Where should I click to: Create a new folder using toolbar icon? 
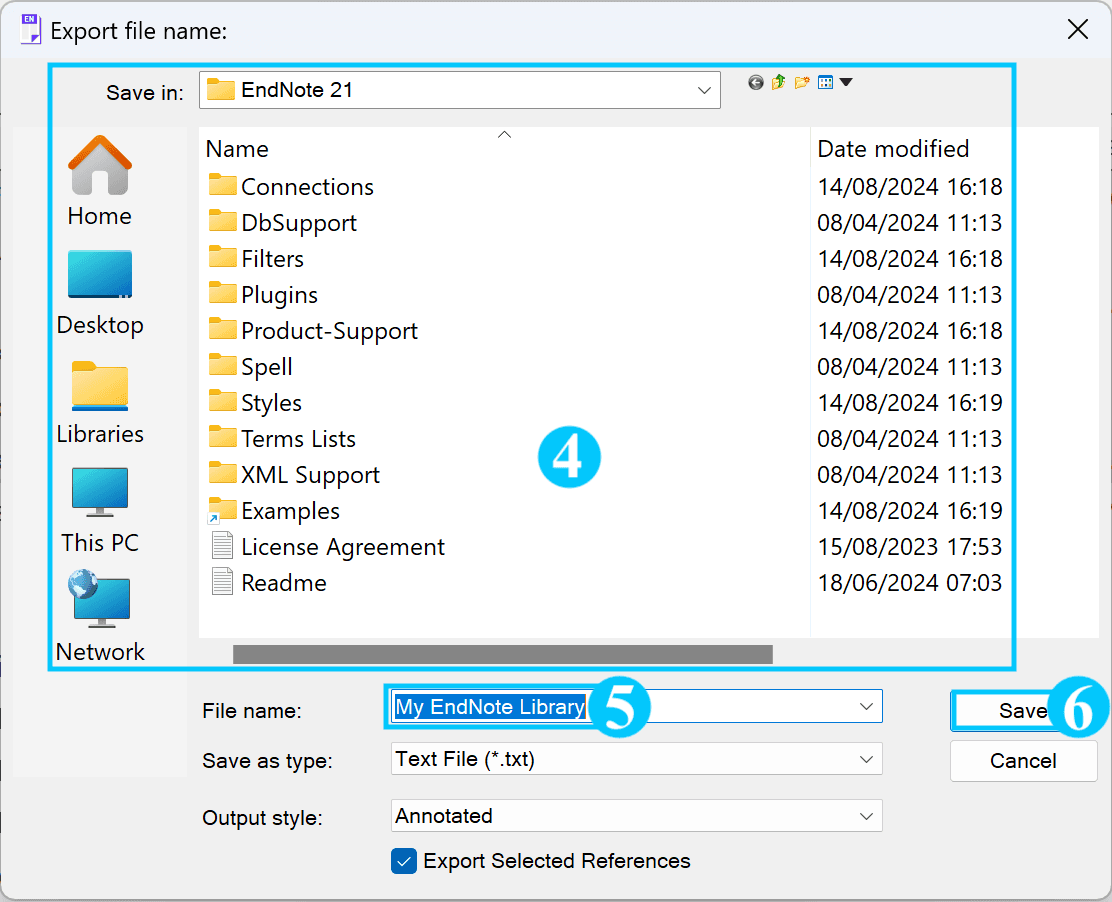[x=802, y=82]
